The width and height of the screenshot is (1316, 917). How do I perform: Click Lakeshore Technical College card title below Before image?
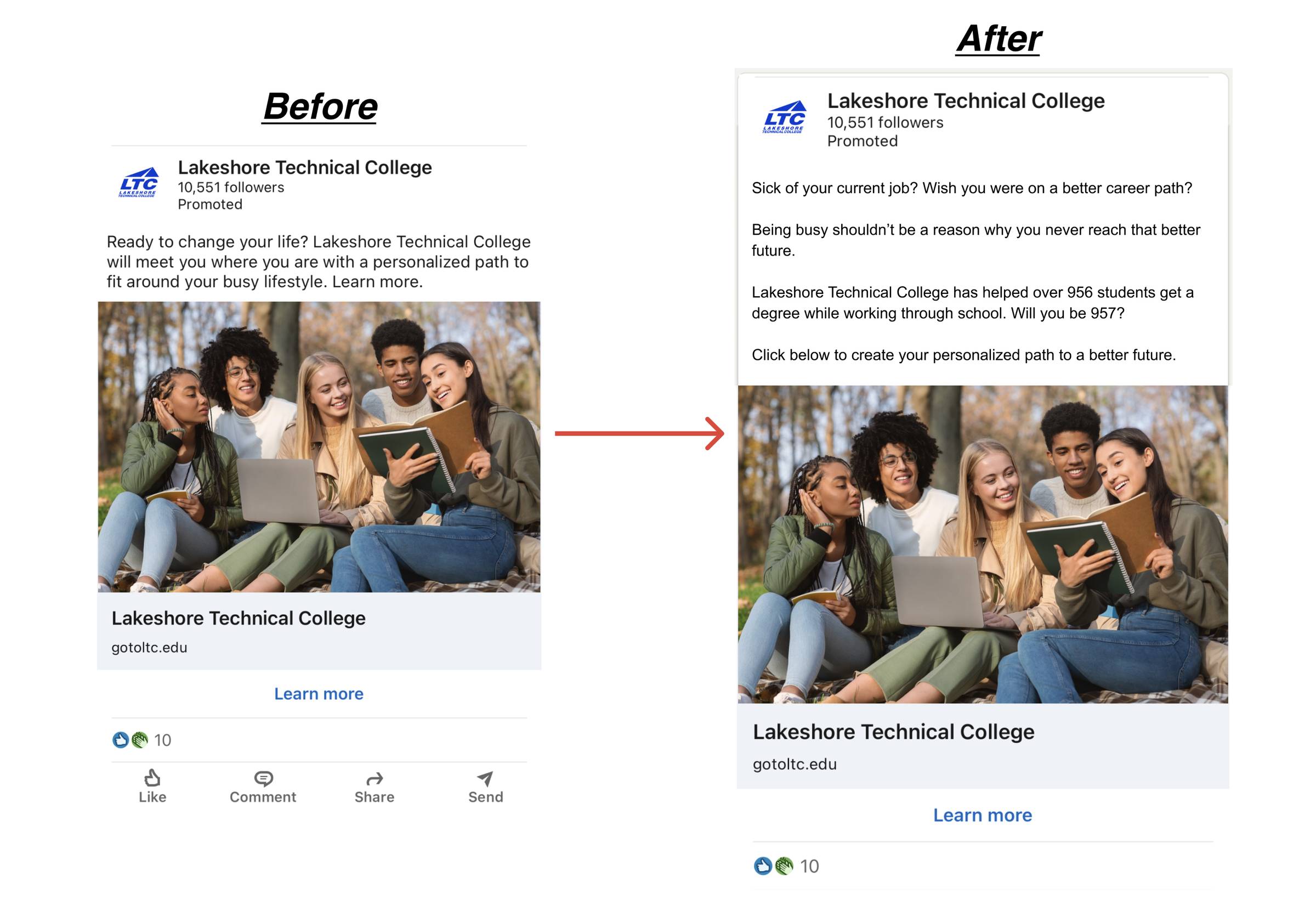click(239, 619)
